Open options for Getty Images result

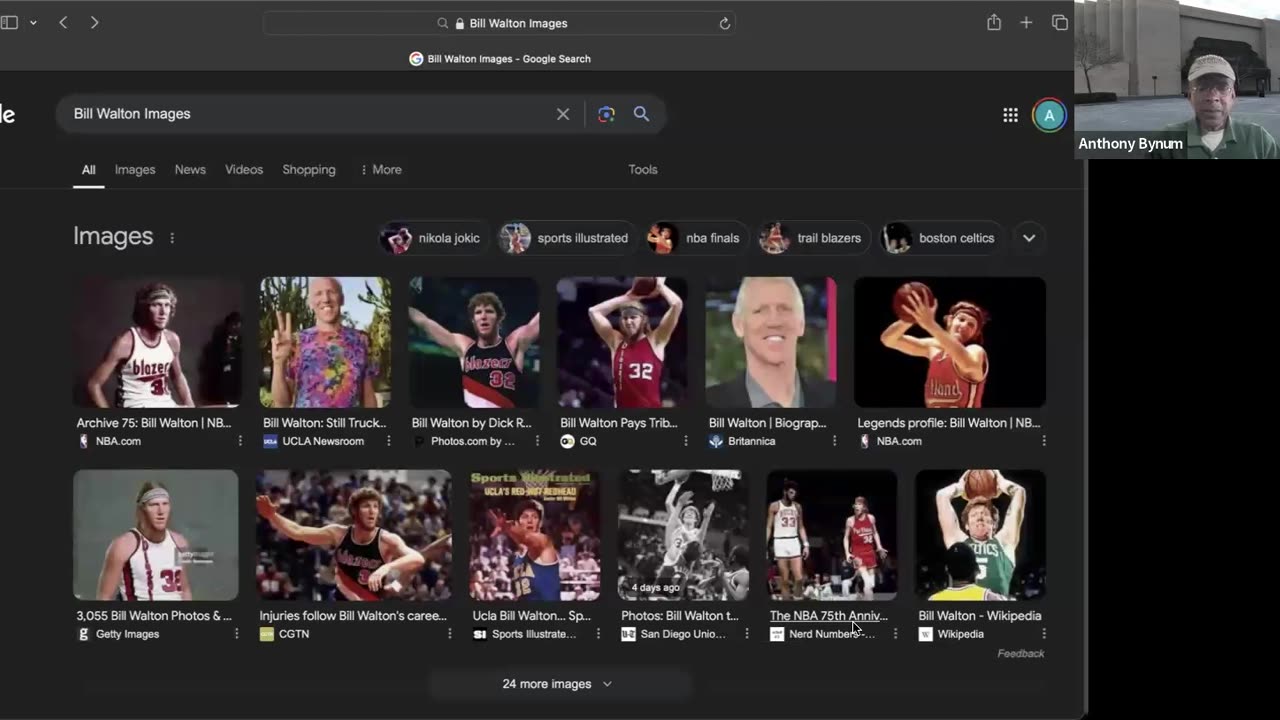[237, 634]
